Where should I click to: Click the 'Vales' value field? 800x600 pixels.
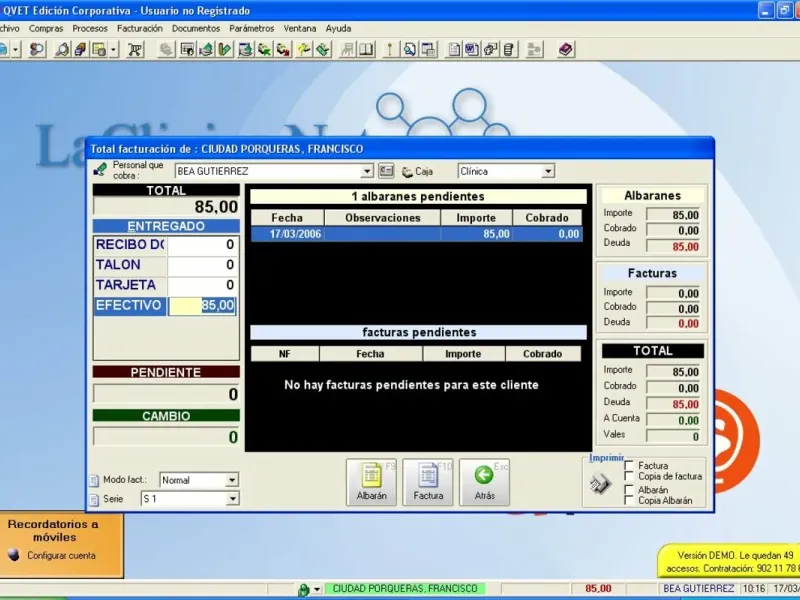point(675,436)
